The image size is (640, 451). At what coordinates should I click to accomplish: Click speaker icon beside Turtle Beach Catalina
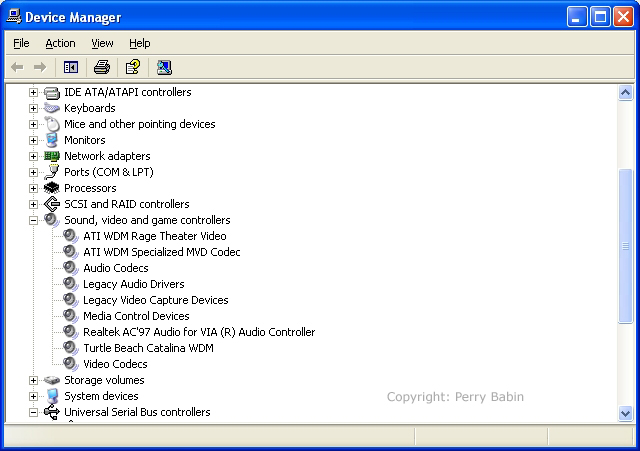click(71, 348)
